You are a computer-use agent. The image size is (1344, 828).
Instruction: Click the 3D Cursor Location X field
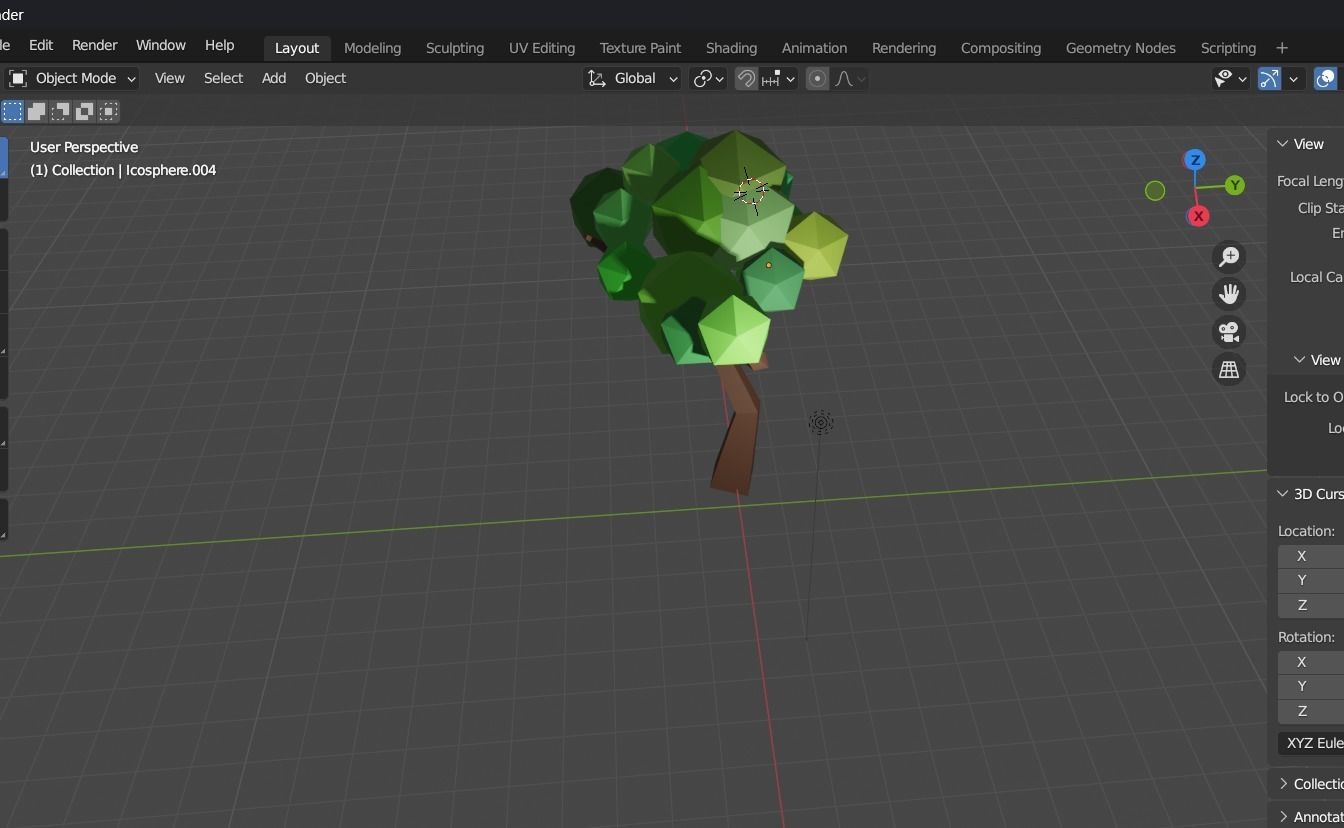pos(1311,556)
